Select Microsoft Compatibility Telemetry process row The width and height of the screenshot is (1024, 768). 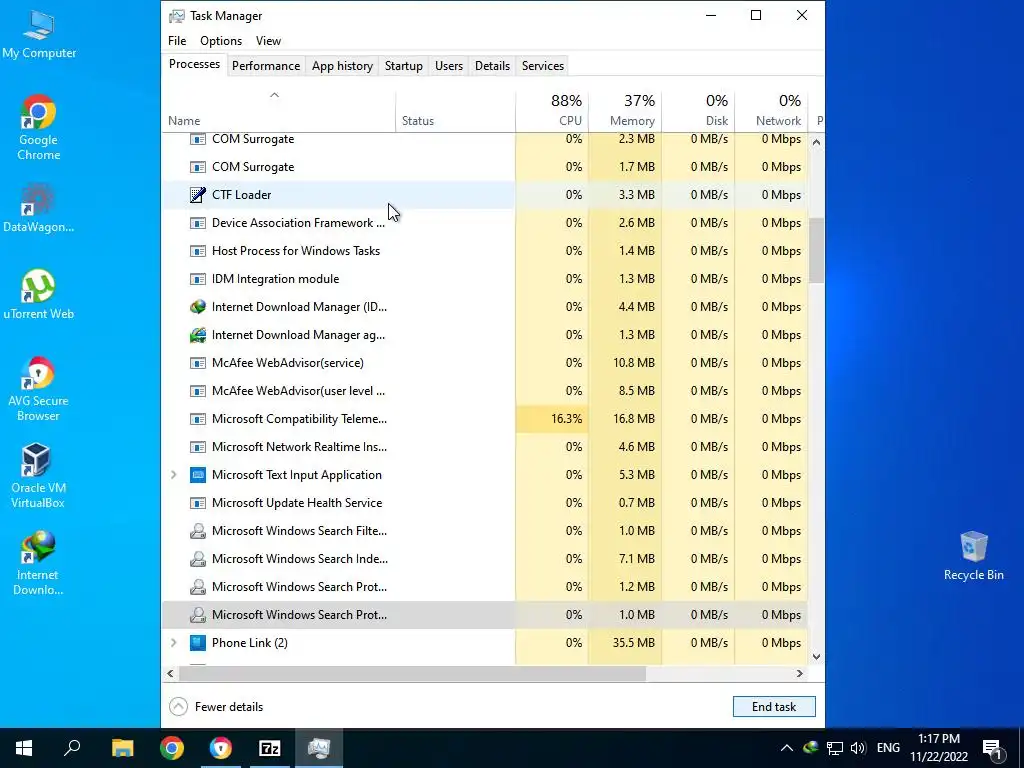485,419
